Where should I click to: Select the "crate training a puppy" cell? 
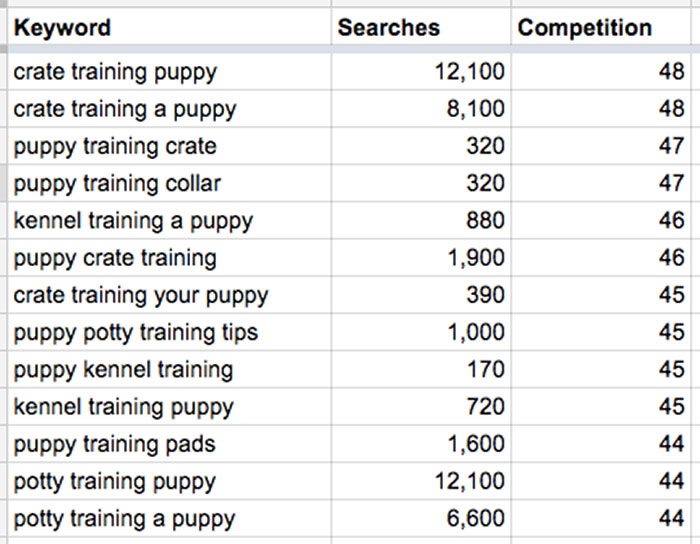[x=170, y=108]
